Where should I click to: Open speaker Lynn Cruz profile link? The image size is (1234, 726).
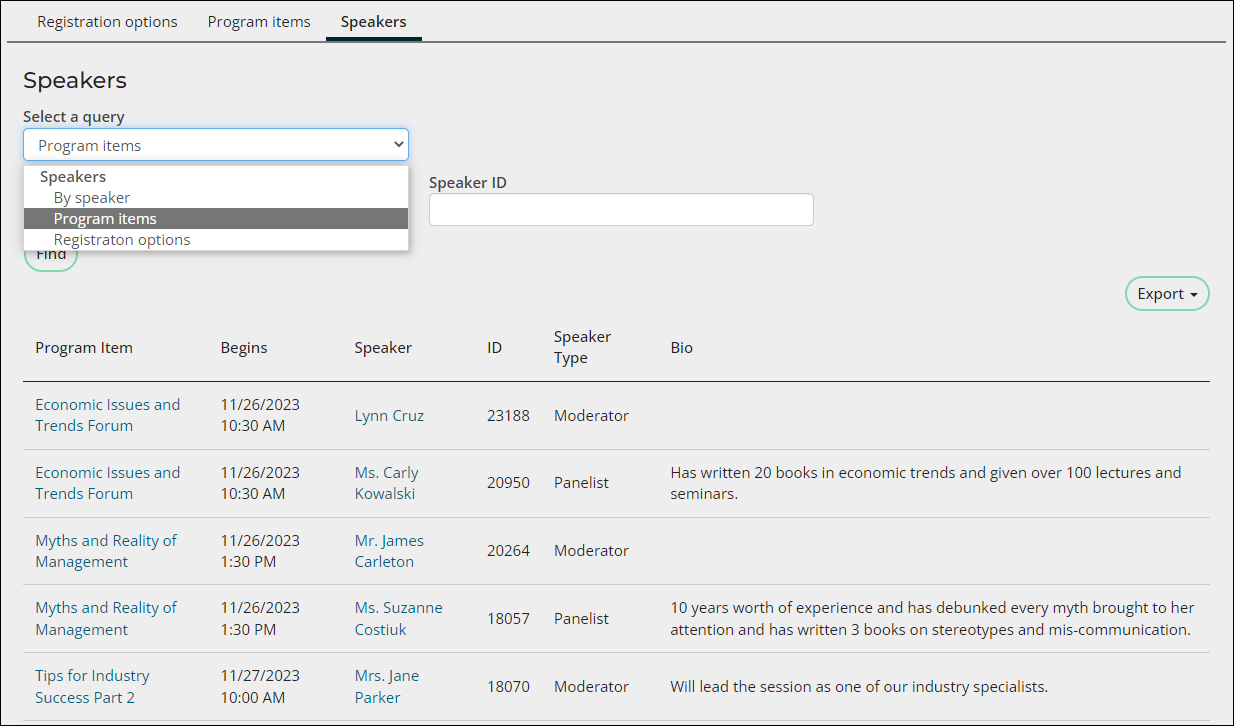coord(389,416)
